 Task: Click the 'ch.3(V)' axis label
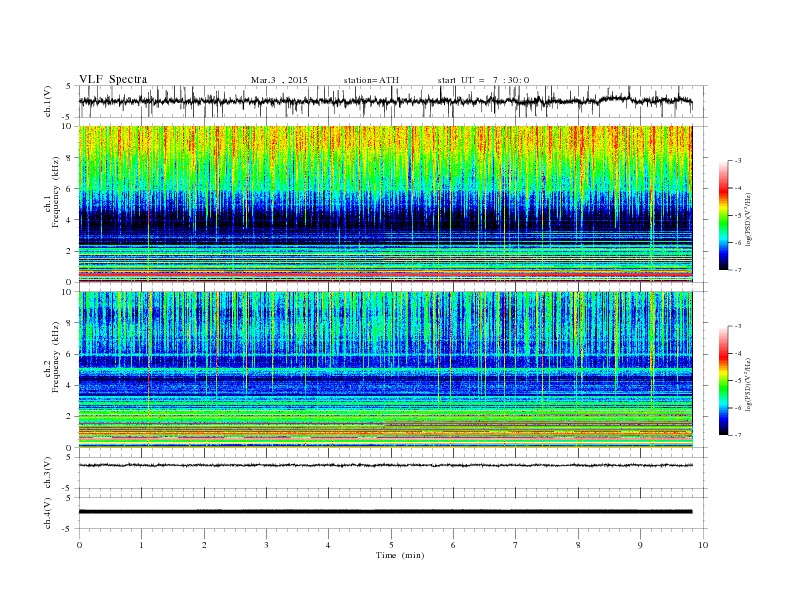(48, 473)
